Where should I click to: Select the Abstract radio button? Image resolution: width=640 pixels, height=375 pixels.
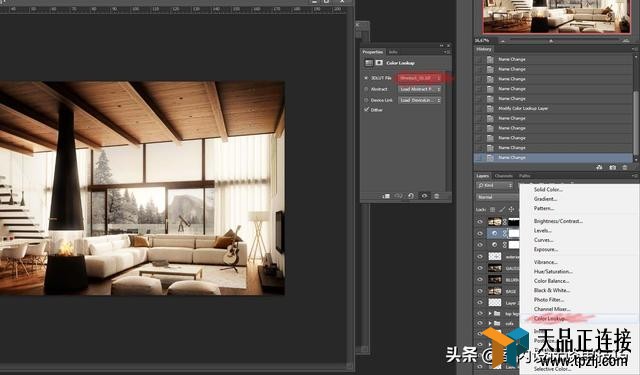pos(366,89)
